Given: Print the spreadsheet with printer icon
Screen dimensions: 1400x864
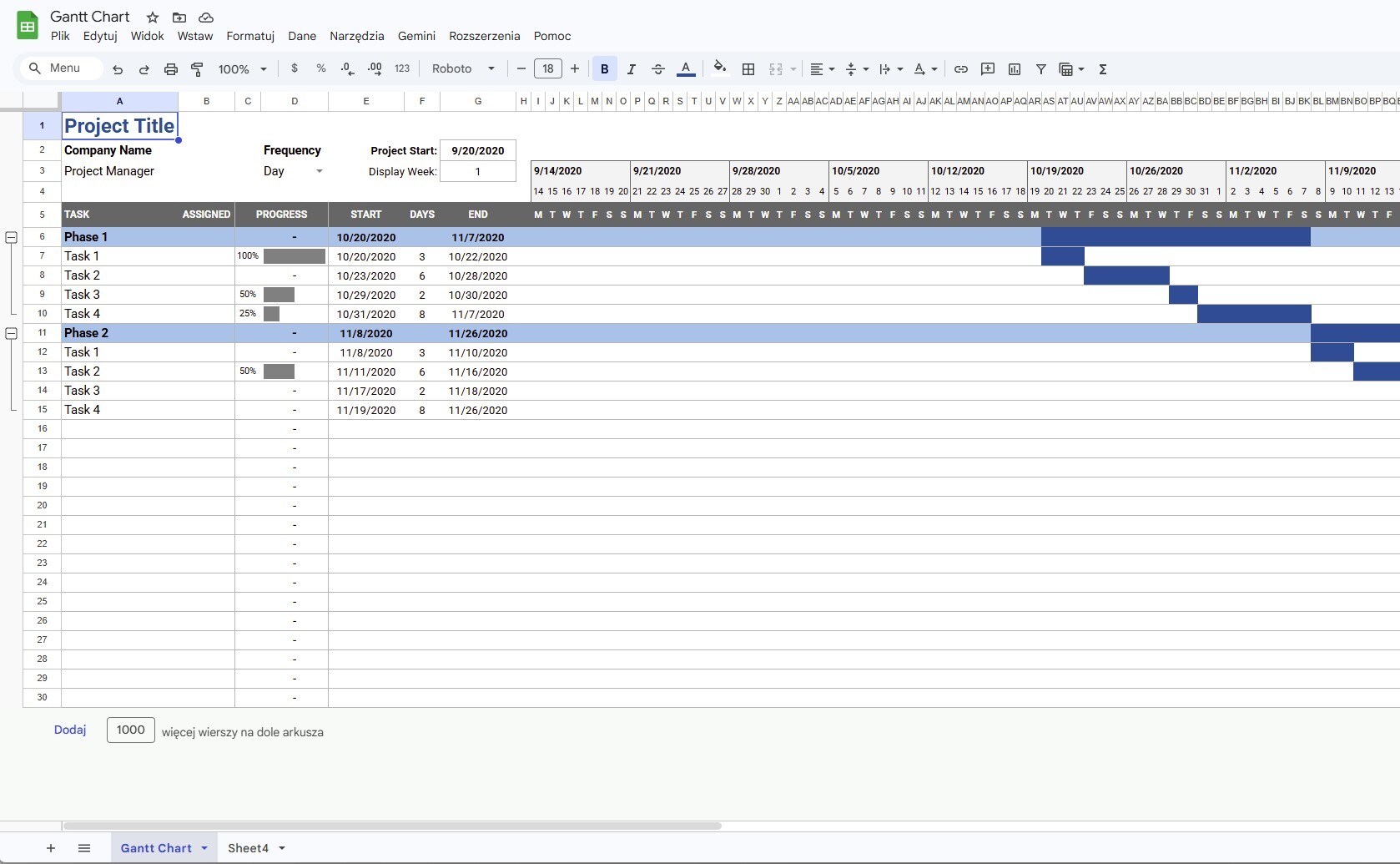Looking at the screenshot, I should pos(171,69).
